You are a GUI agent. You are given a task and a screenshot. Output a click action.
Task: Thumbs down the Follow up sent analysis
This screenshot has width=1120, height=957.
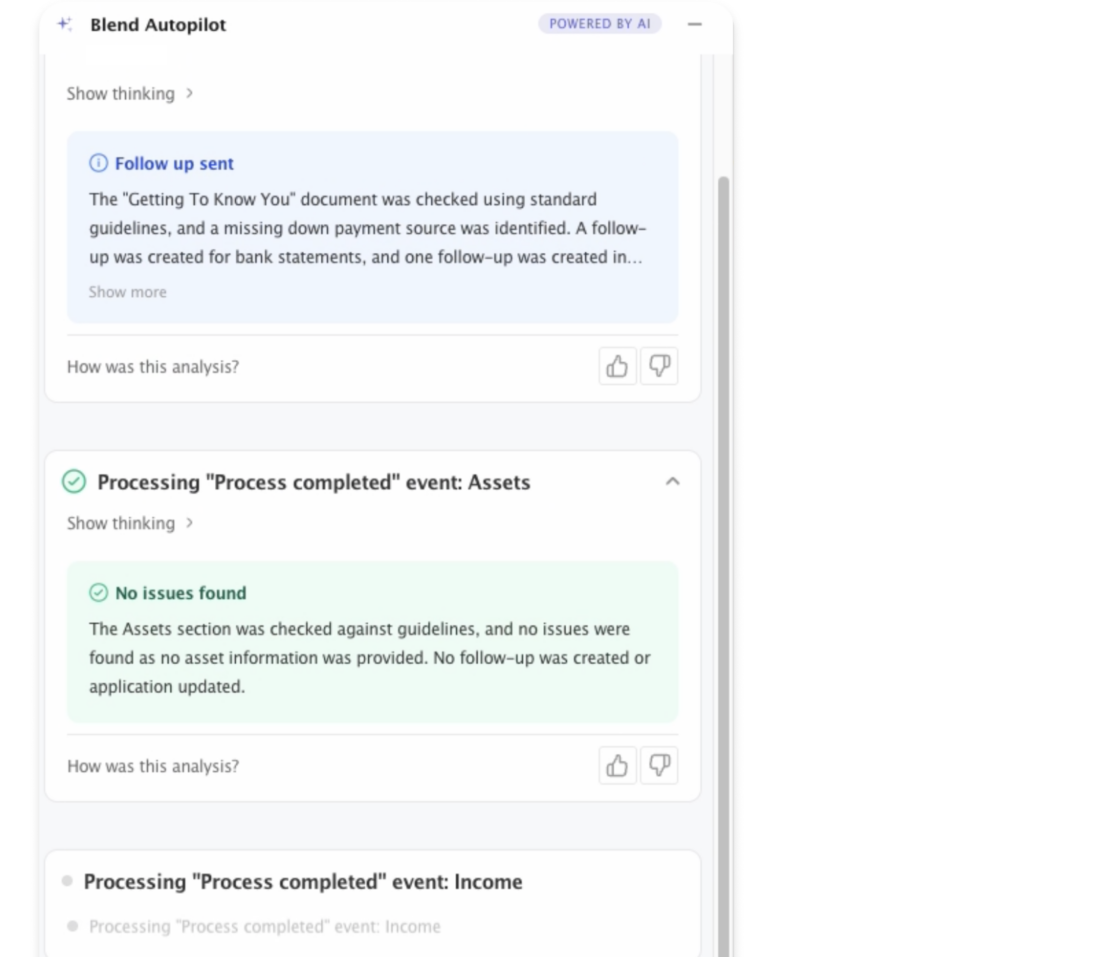click(x=659, y=367)
